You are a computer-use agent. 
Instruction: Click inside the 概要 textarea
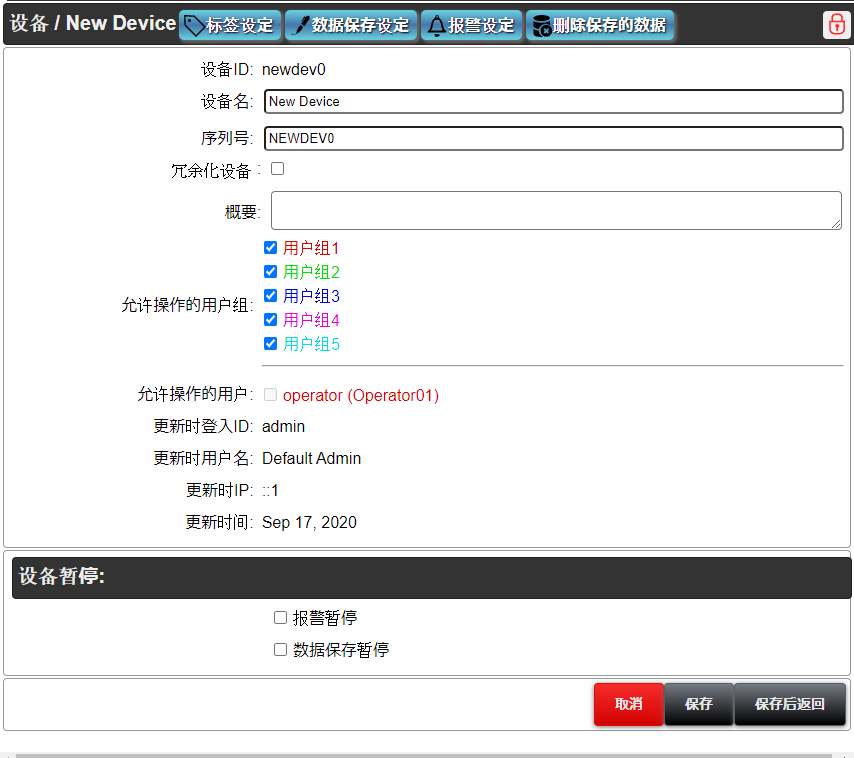[x=556, y=211]
